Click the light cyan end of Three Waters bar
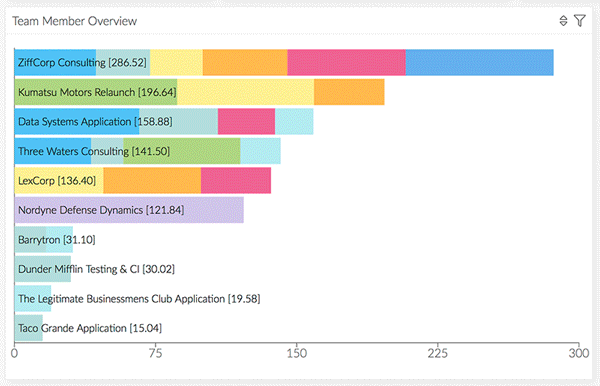600x386 pixels. coord(261,151)
